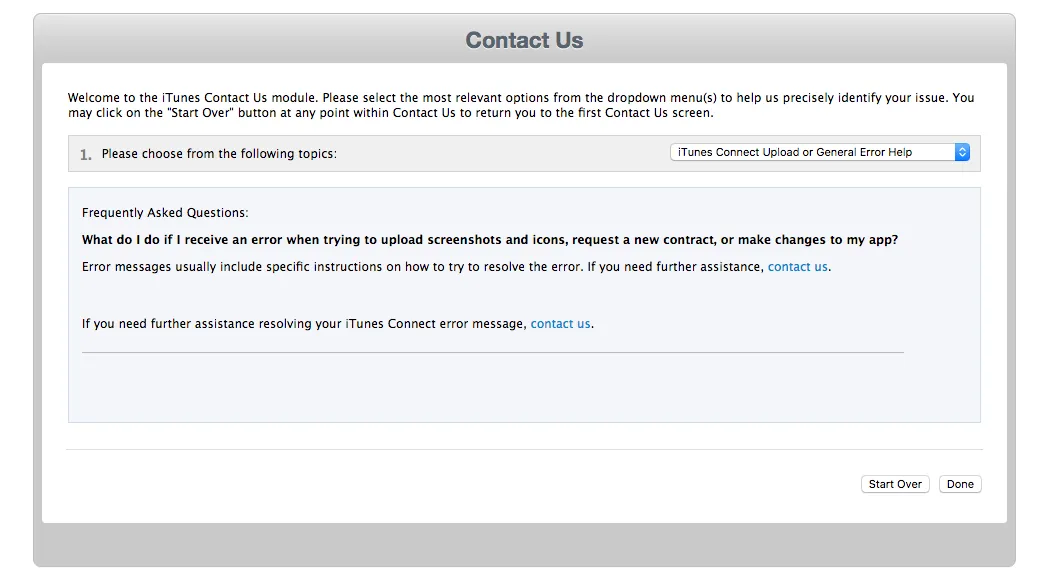Click the step number 1 marker
This screenshot has width=1059, height=588.
(x=86, y=154)
